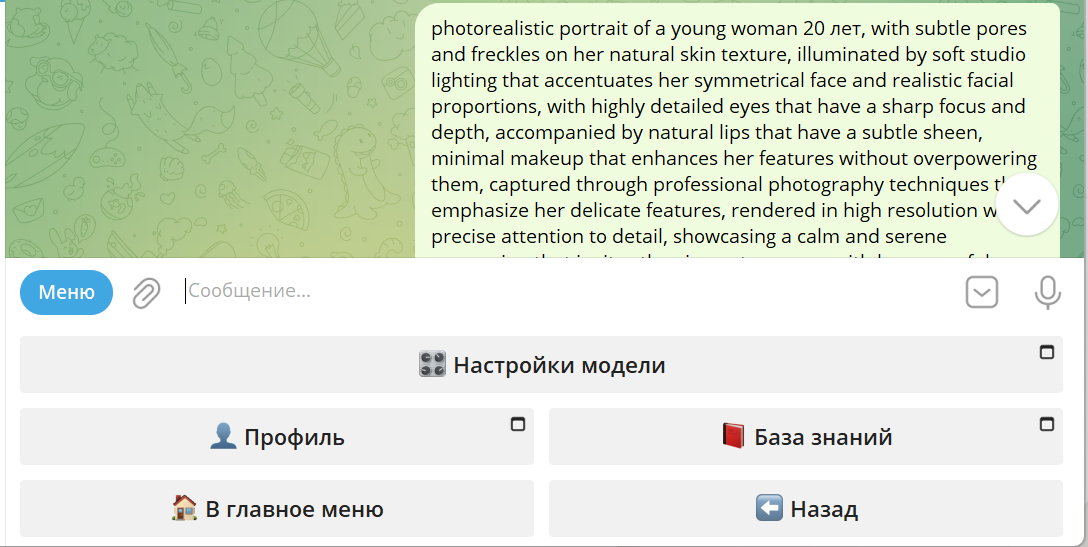Click the house icon for main menu
Viewport: 1088px width, 547px height.
click(x=184, y=509)
